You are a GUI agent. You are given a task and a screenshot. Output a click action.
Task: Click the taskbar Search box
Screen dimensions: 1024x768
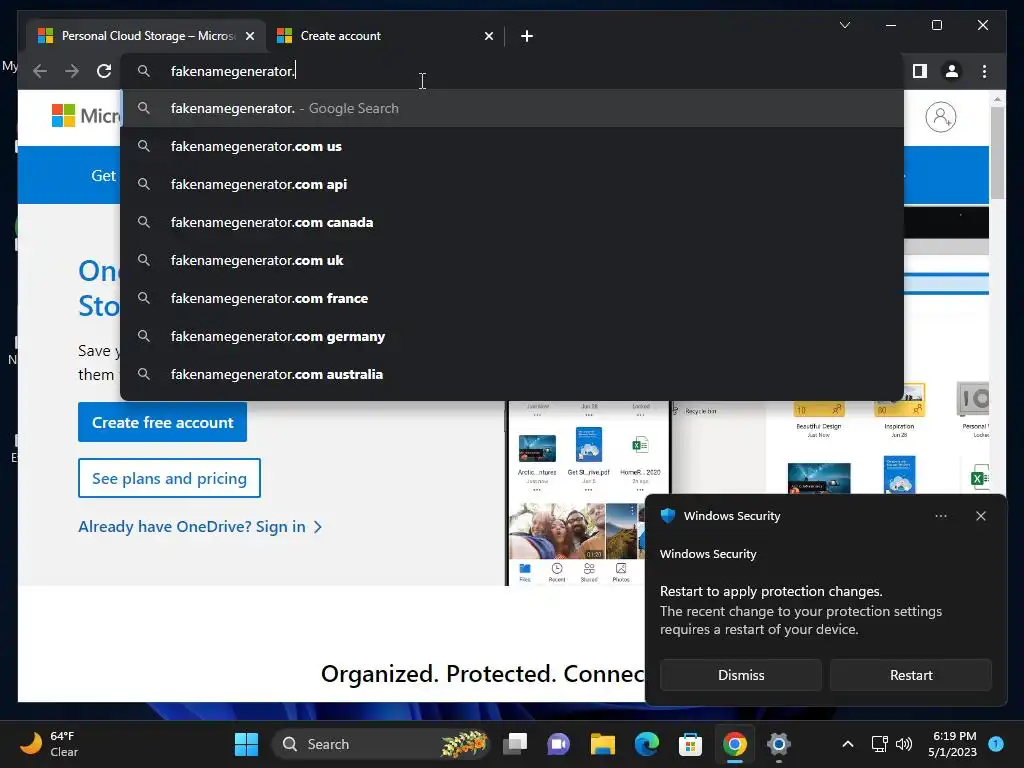pyautogui.click(x=381, y=744)
